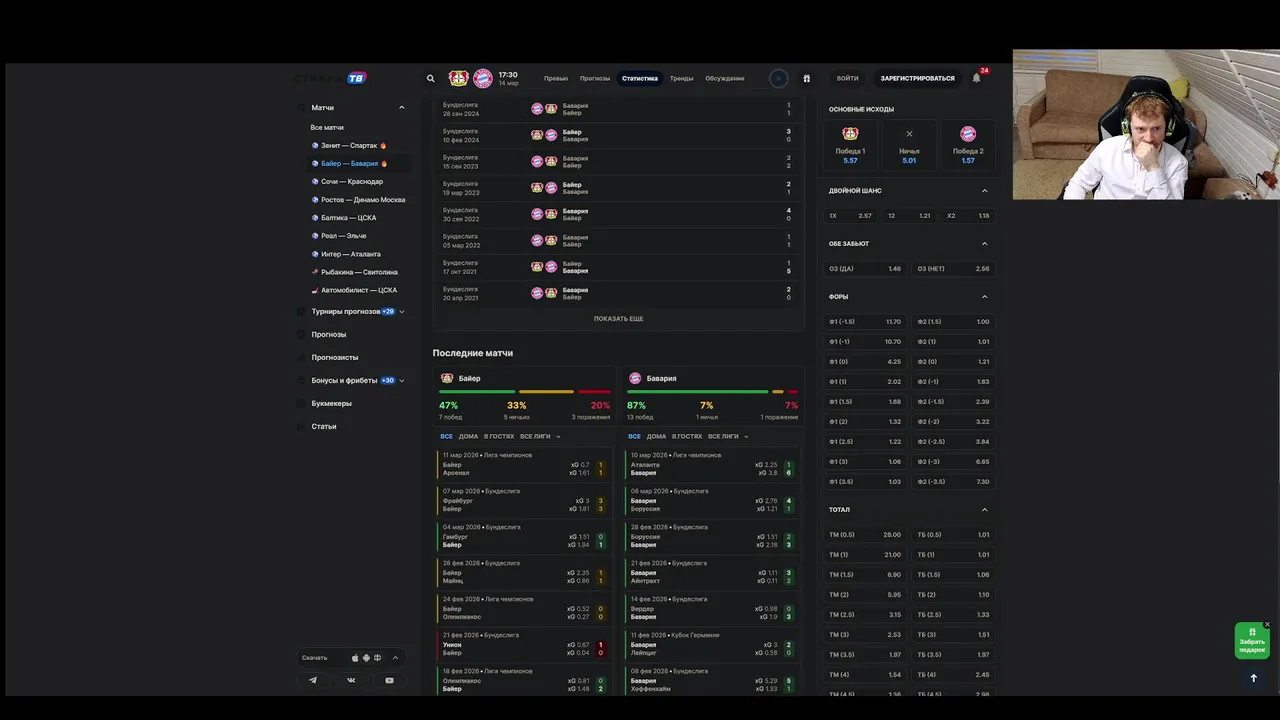Switch to the Тренды tab
The width and height of the screenshot is (1280, 720).
pyautogui.click(x=681, y=78)
